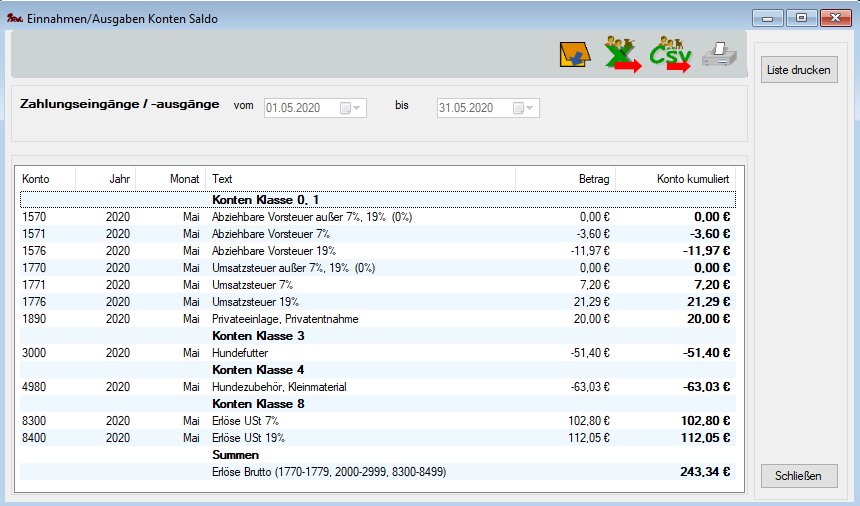Screen dimensions: 860x506
Task: Click into the end date field 31.05.2020
Action: [x=473, y=107]
